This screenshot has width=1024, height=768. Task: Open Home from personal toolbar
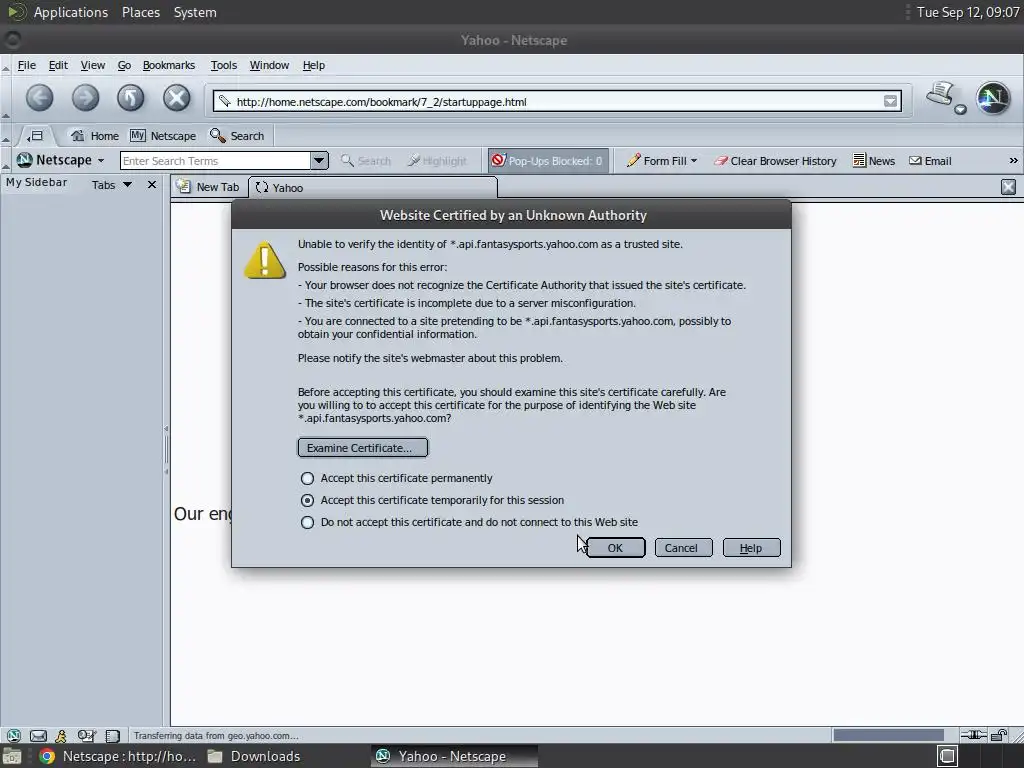(x=95, y=136)
